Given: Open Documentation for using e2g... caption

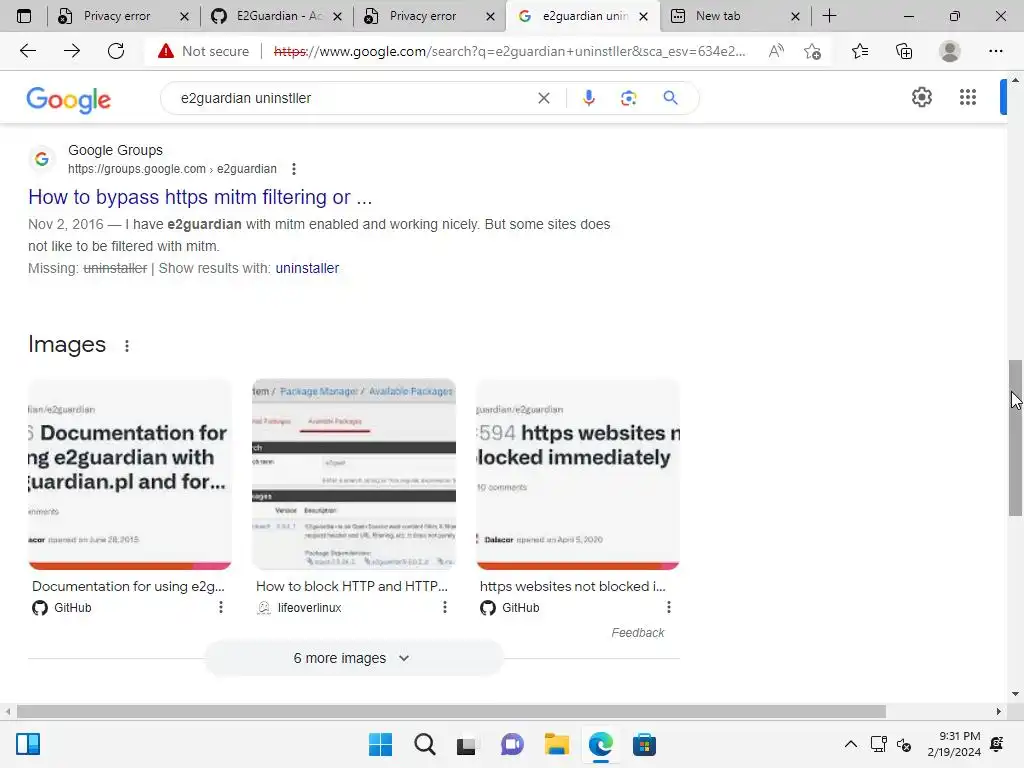Looking at the screenshot, I should [x=128, y=586].
